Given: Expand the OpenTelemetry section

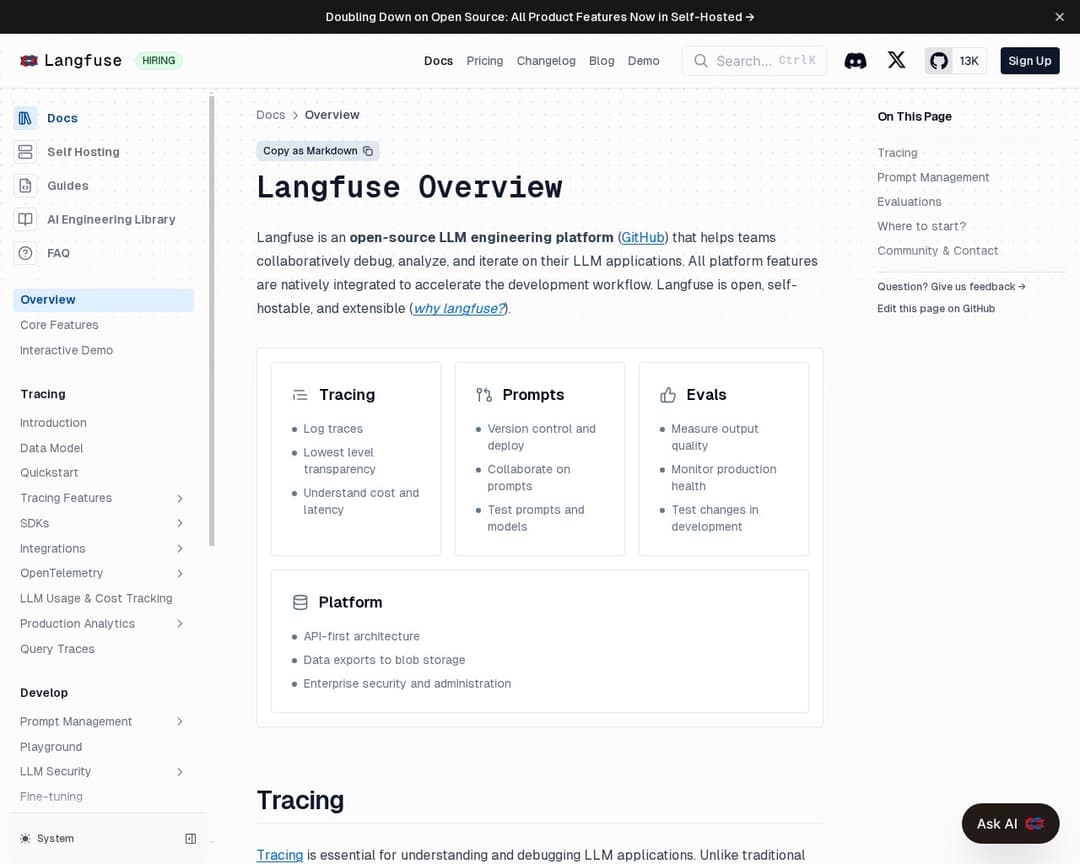Looking at the screenshot, I should (x=180, y=573).
